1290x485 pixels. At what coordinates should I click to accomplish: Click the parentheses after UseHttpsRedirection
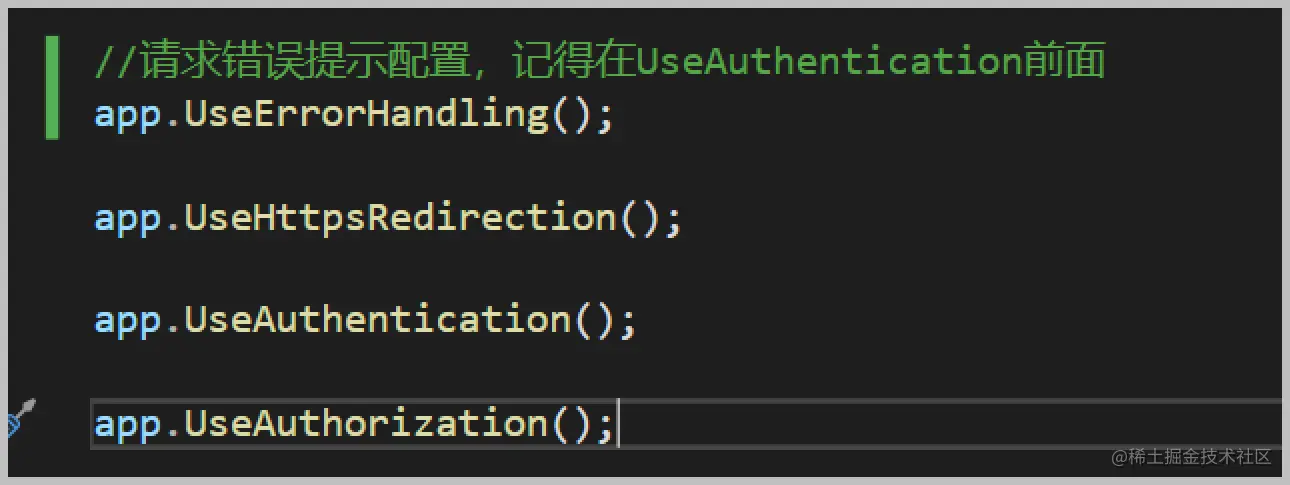point(640,218)
